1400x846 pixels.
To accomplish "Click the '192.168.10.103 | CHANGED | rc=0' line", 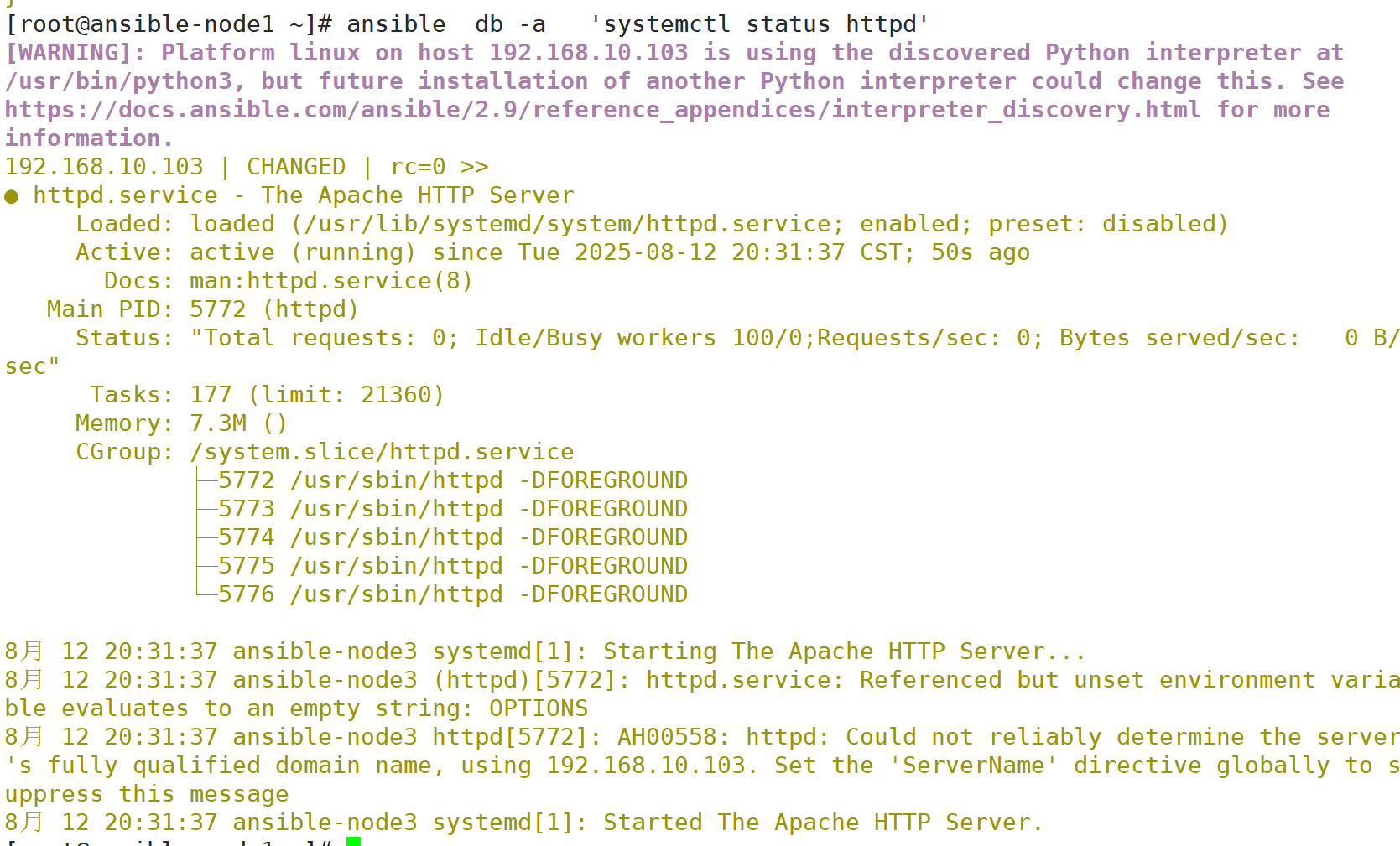I will click(247, 167).
